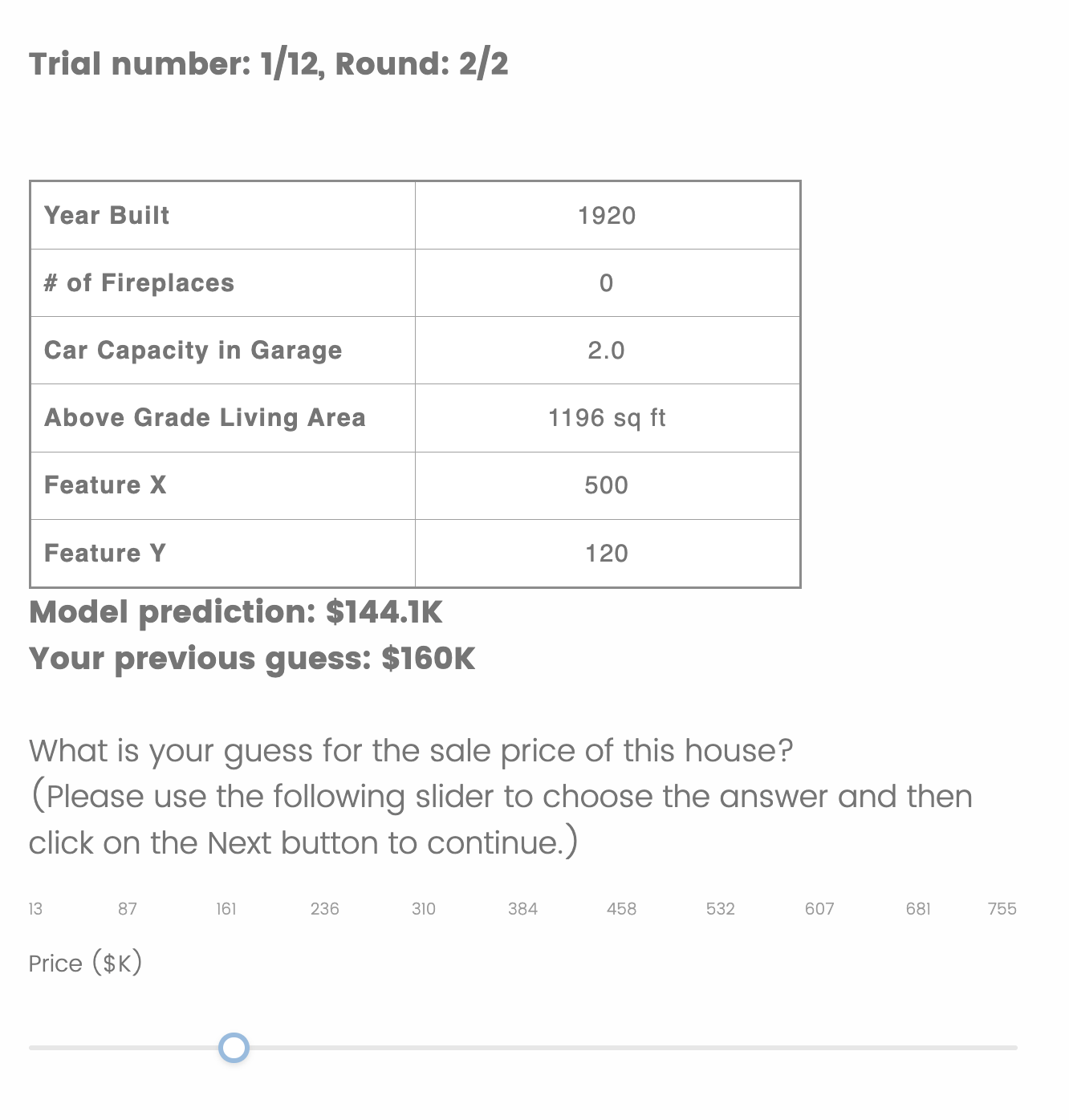Select the Feature X value 500
This screenshot has width=1069, height=1120.
click(x=607, y=485)
